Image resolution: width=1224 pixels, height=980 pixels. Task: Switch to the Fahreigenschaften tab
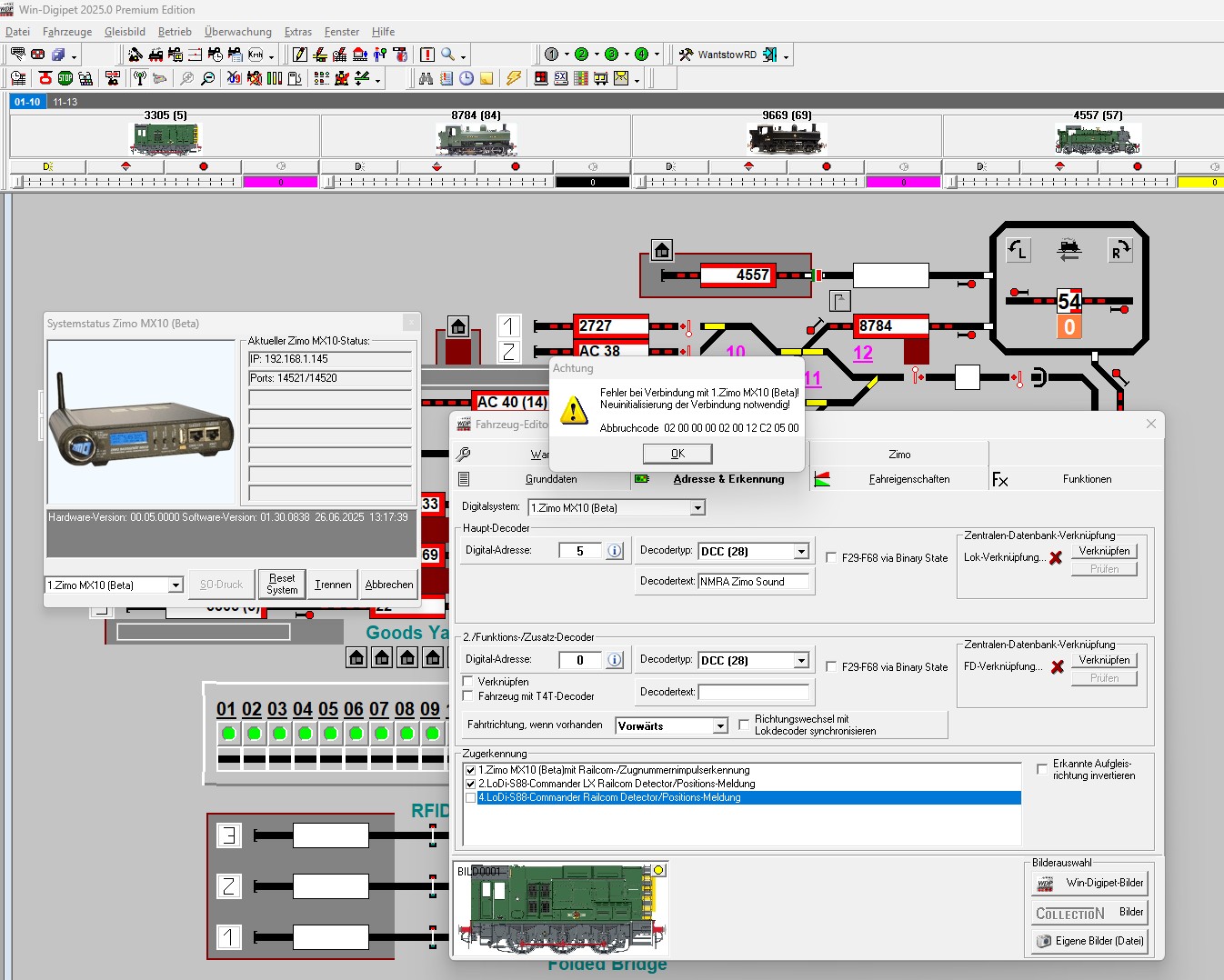click(908, 479)
